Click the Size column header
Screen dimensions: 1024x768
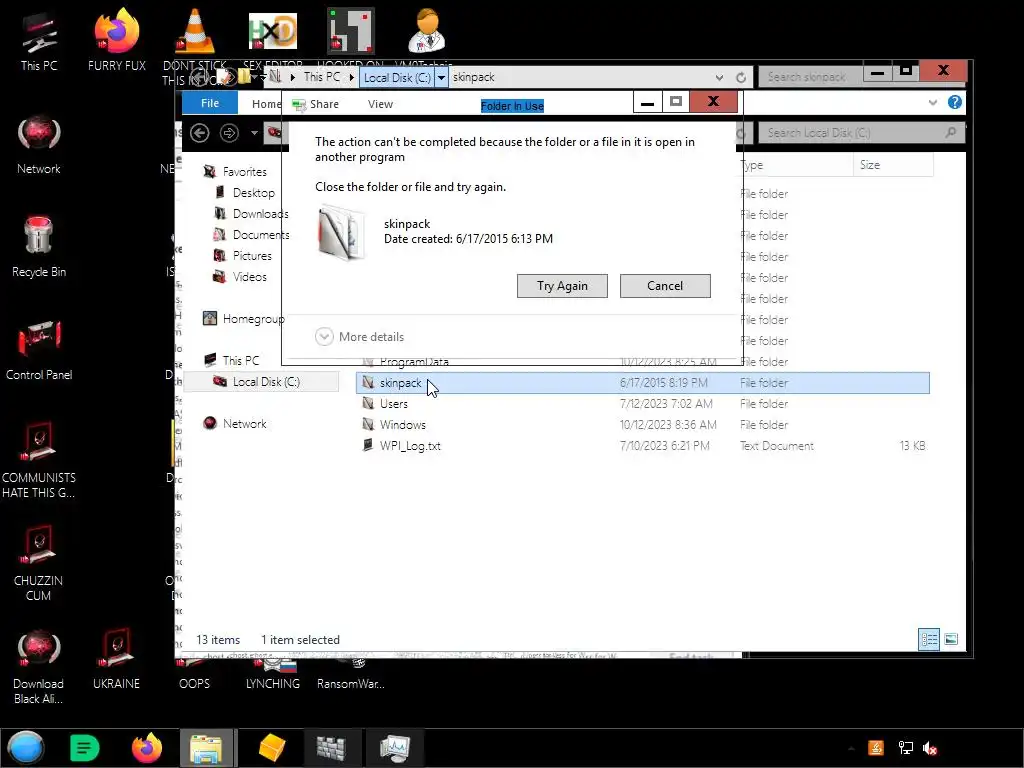(x=893, y=165)
